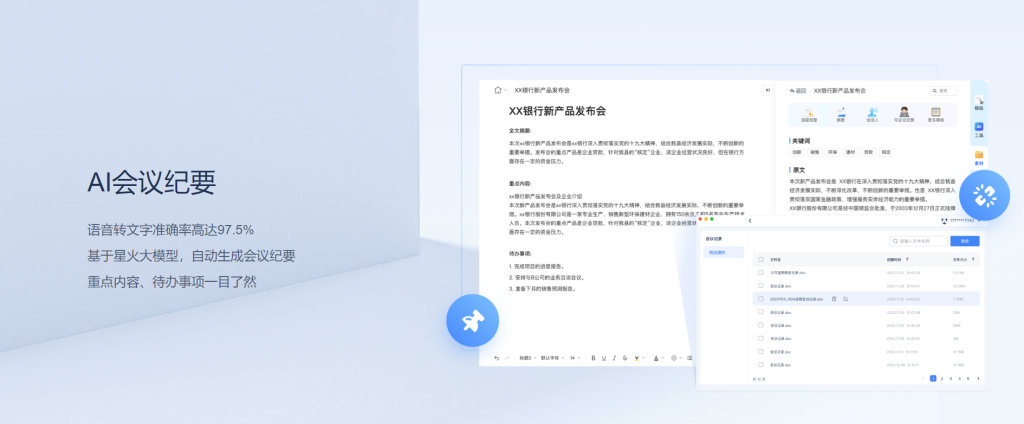Sort by the creation time column arrow
The height and width of the screenshot is (424, 1024).
coord(907,259)
